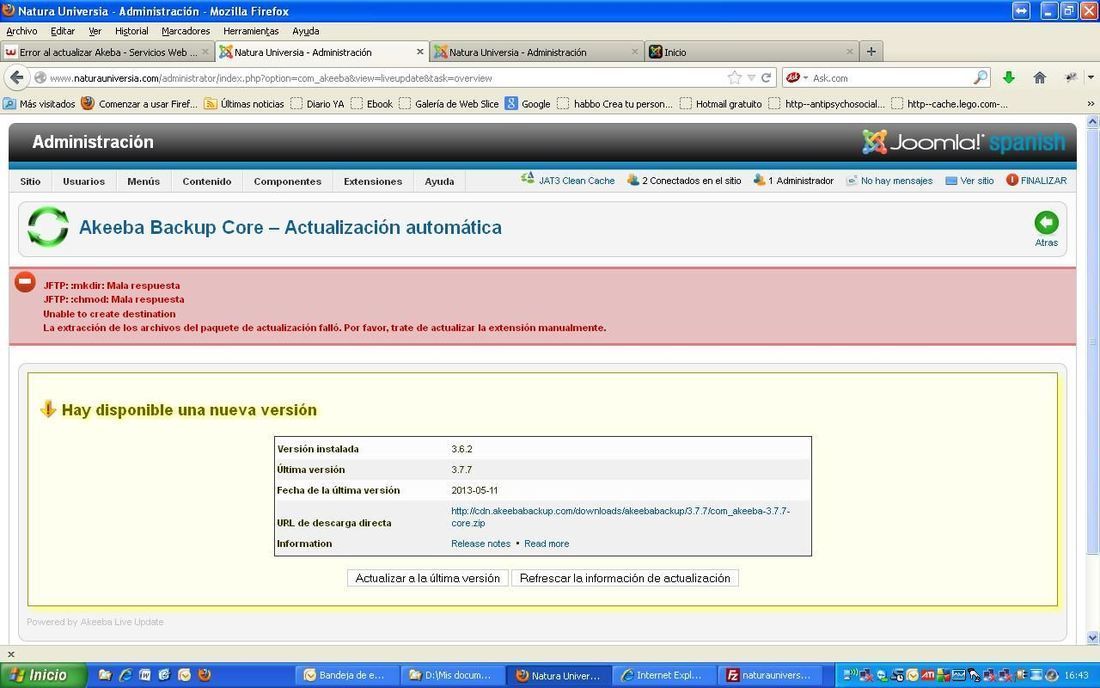Click the Firefox back navigation arrow
The width and height of the screenshot is (1100, 688).
pos(17,78)
